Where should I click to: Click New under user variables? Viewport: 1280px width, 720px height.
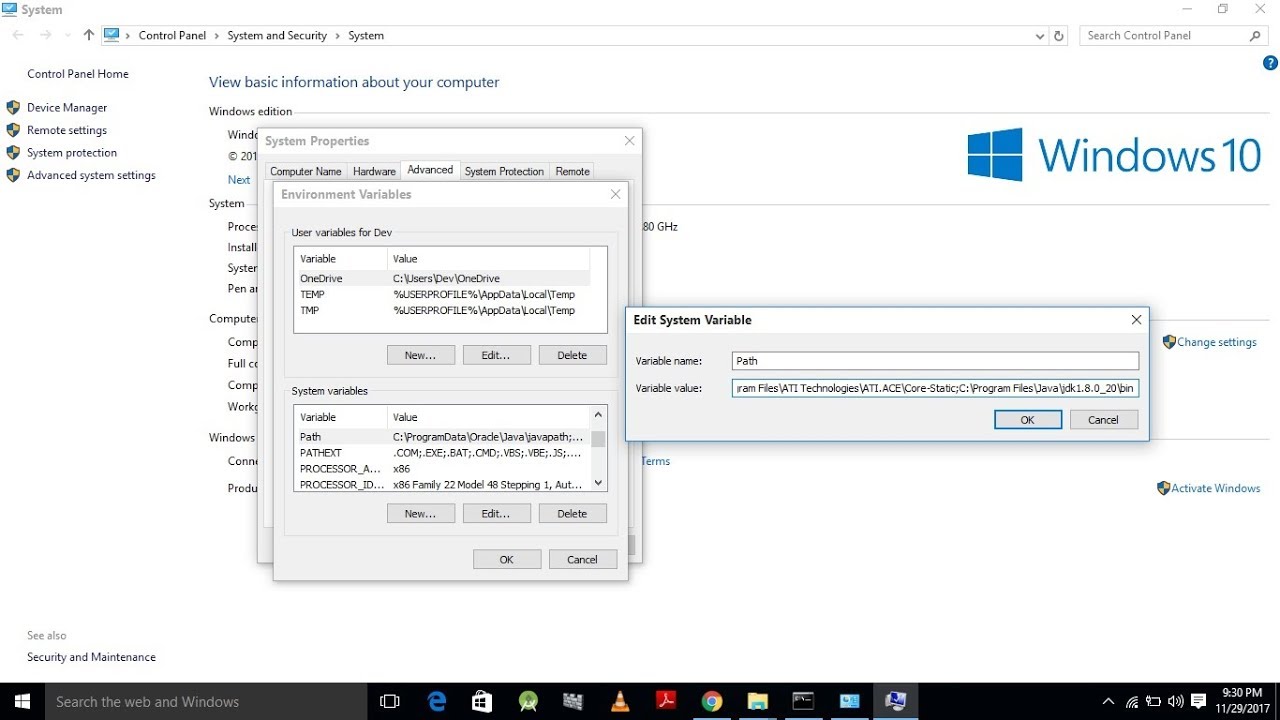(x=421, y=355)
